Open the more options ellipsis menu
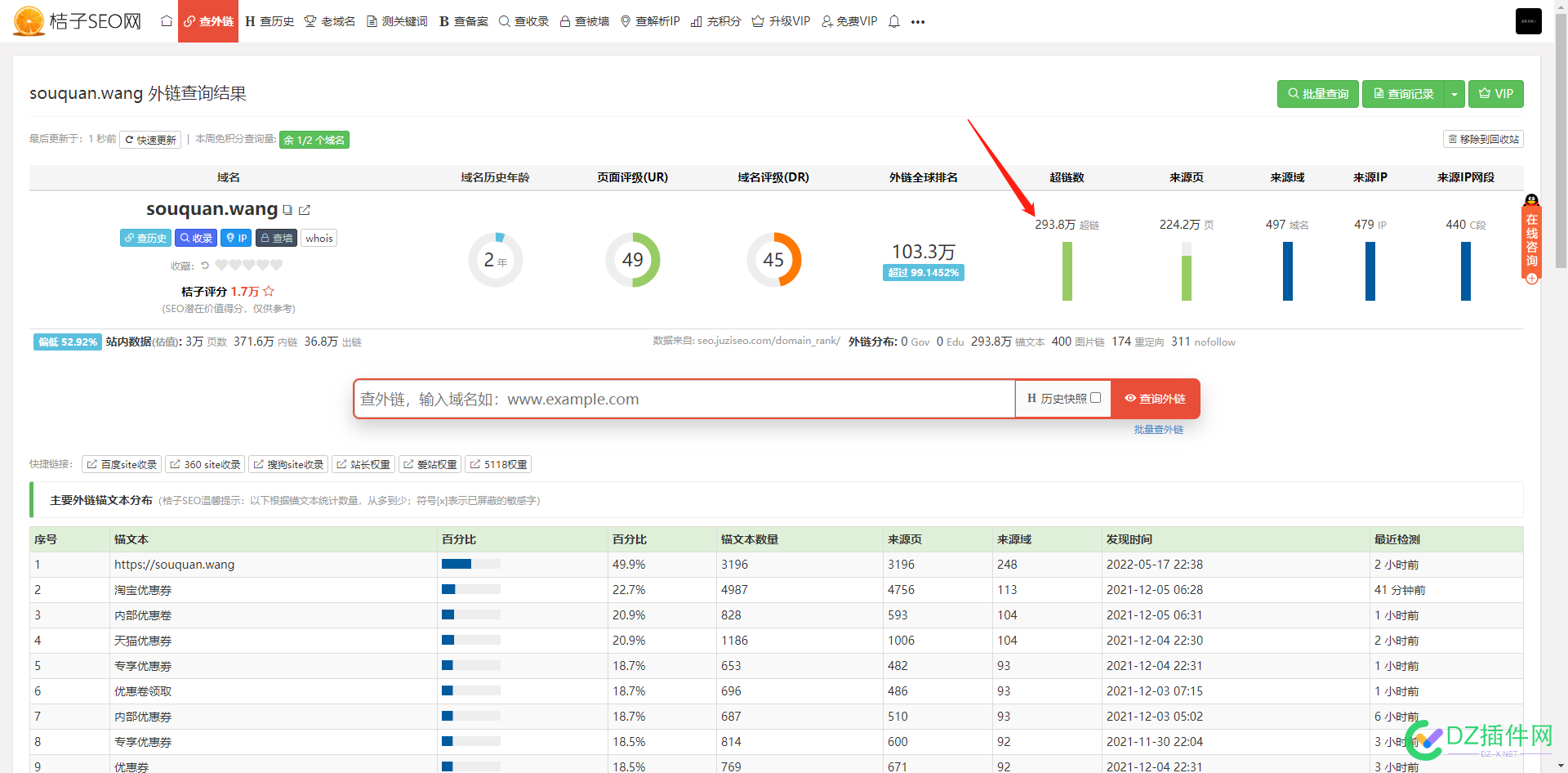1568x773 pixels. pyautogui.click(x=918, y=22)
